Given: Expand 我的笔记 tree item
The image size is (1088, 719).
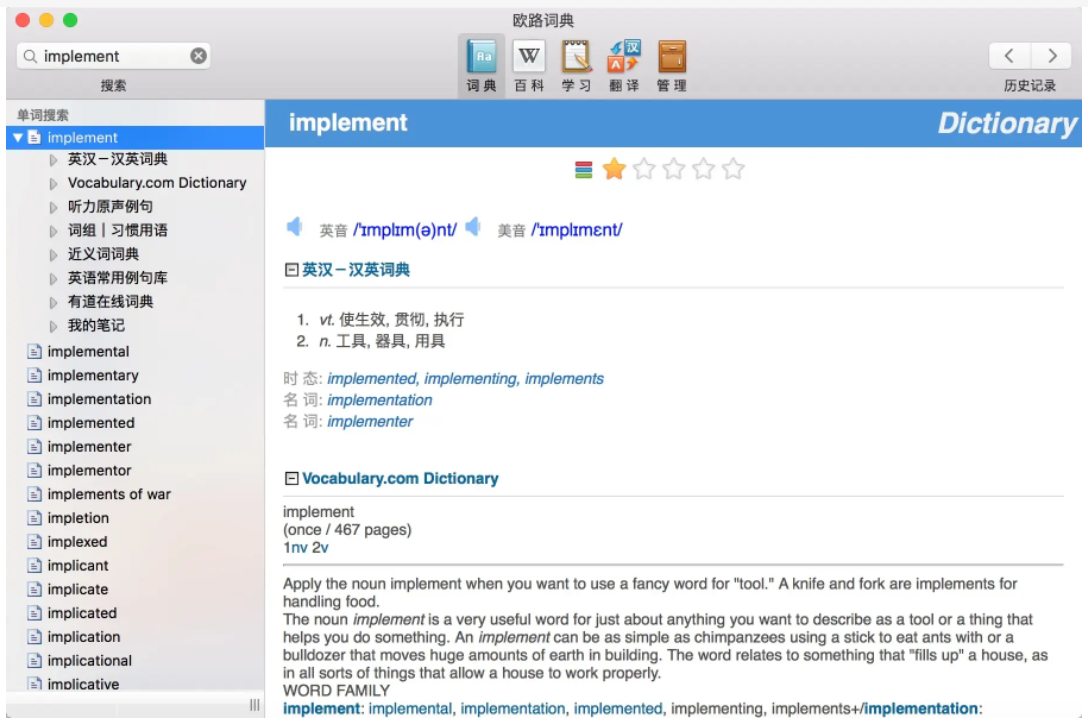Looking at the screenshot, I should (53, 326).
